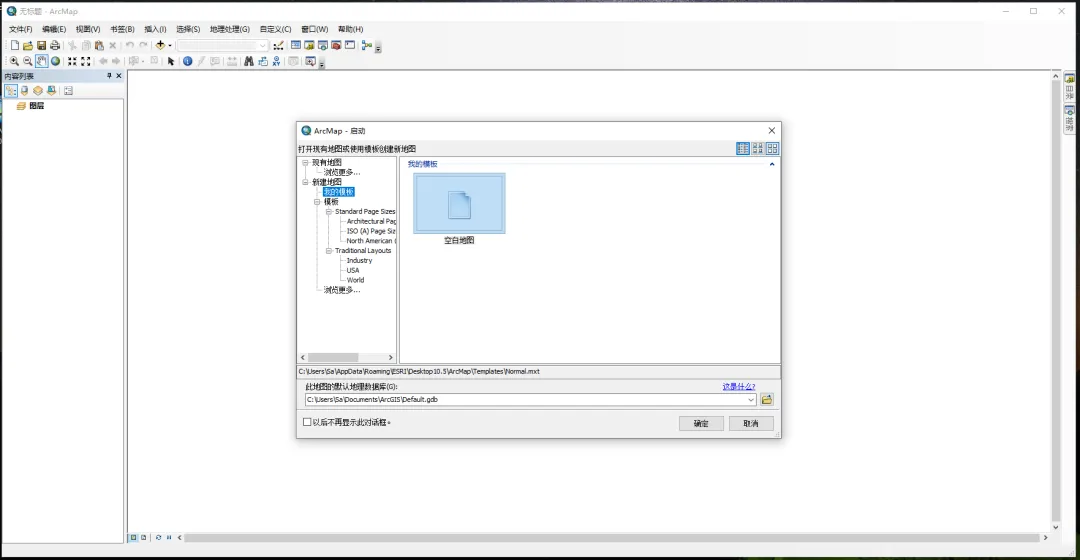The image size is (1080, 560).
Task: Collapse the Standard Page Sizes node
Action: pos(329,211)
